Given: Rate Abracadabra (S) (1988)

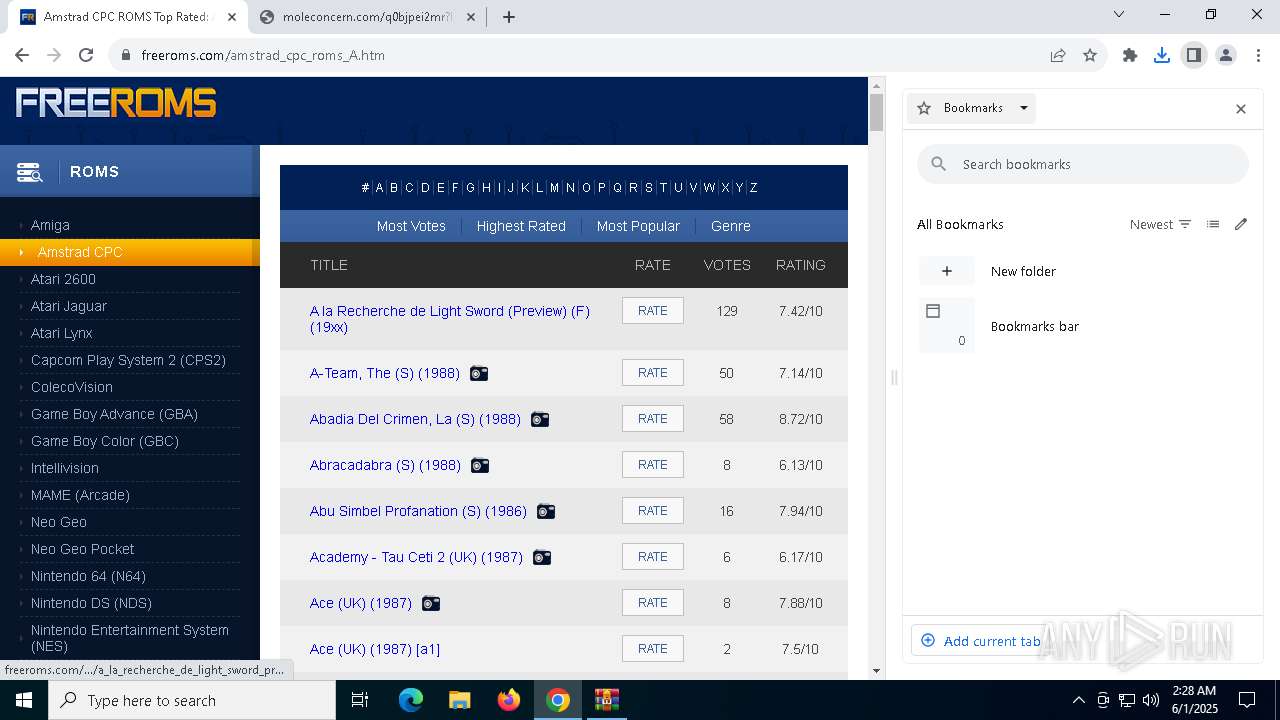Looking at the screenshot, I should (653, 465).
